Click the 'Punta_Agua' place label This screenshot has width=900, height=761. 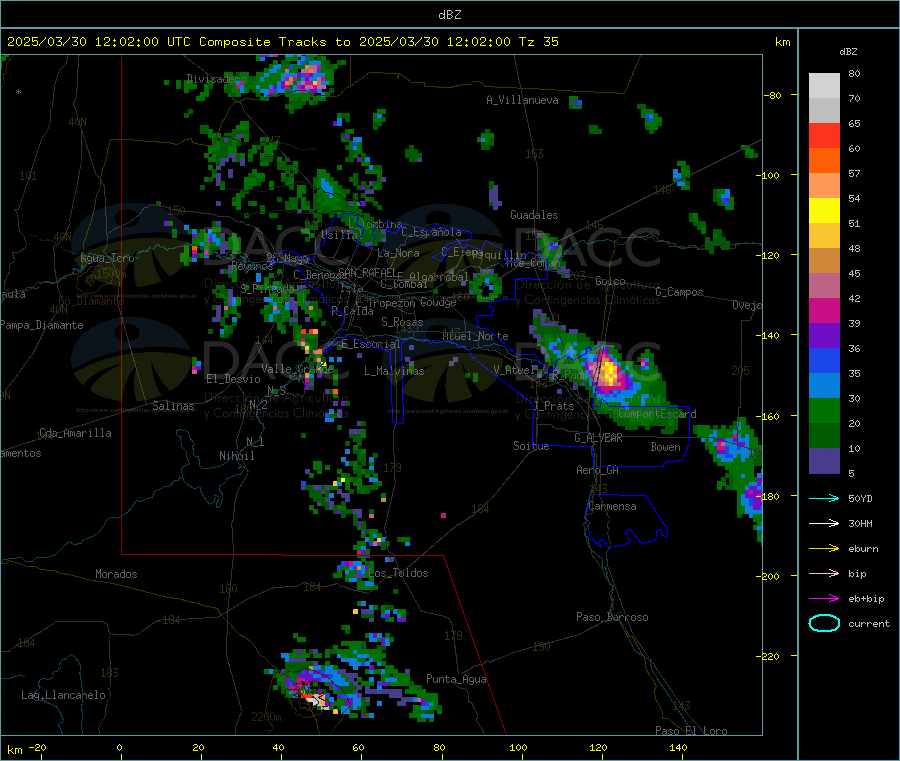point(456,679)
